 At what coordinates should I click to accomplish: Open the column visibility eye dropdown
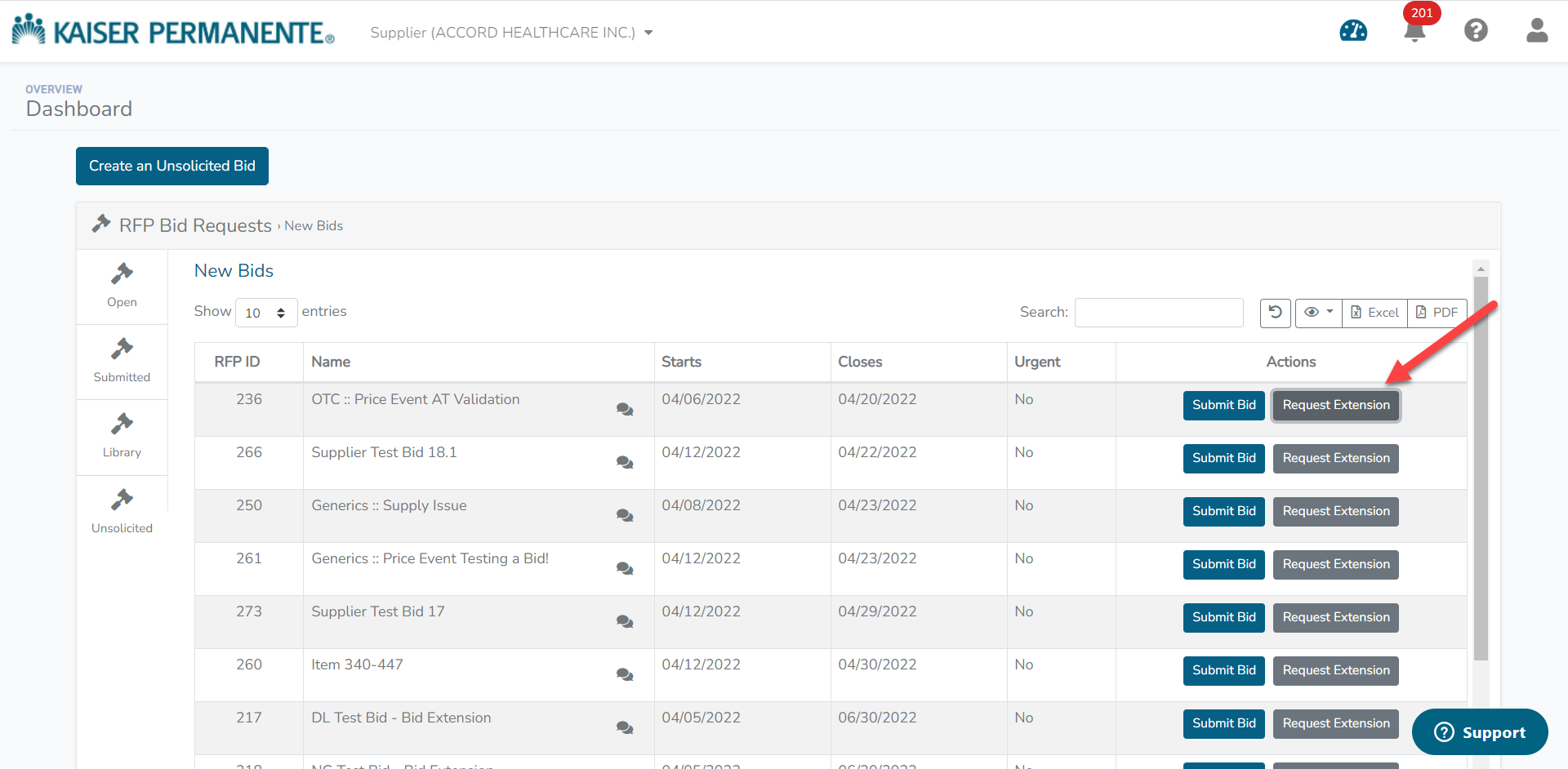pos(1317,313)
